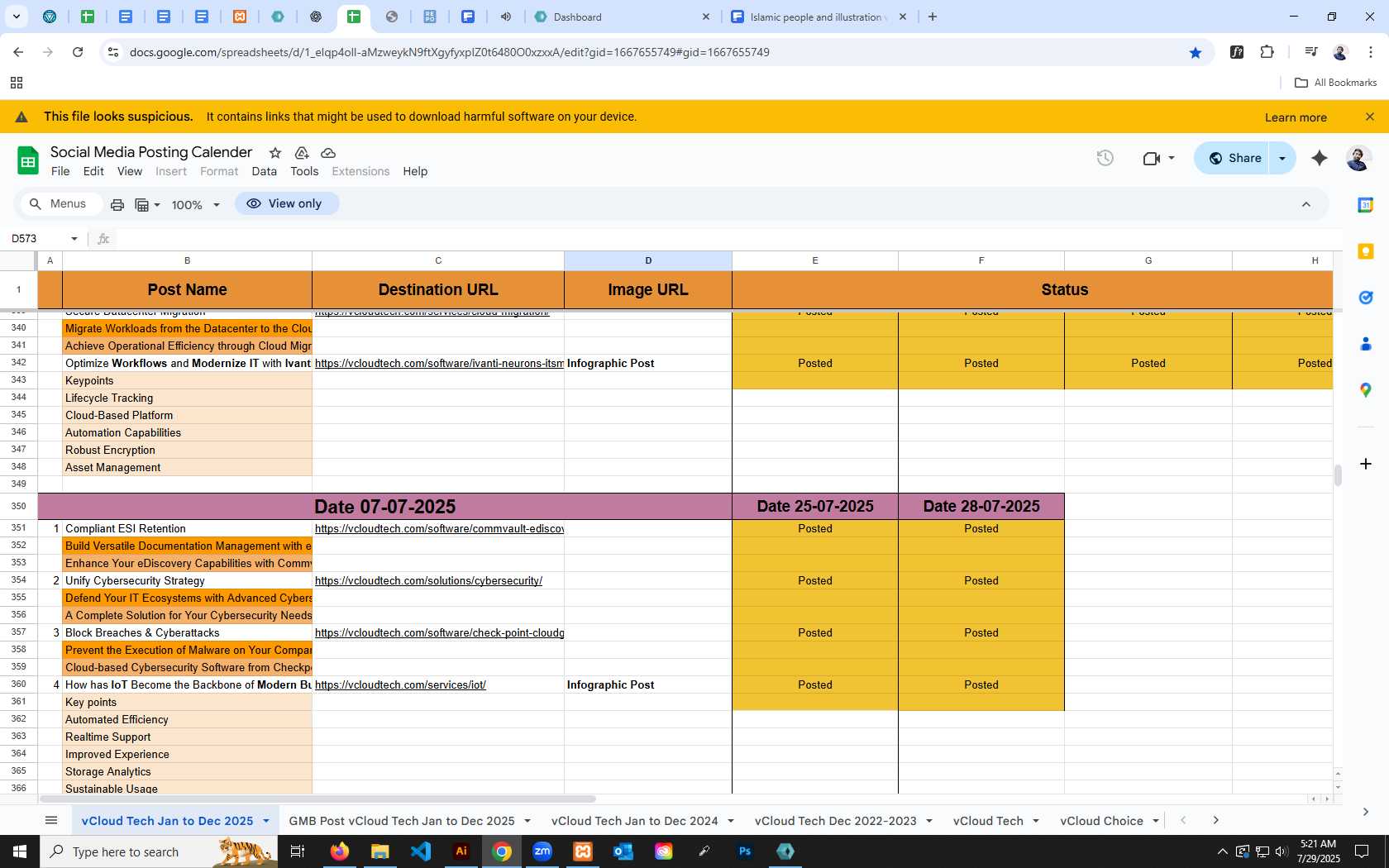Click the vertical scrollbar thumb
1389x868 pixels.
1338,475
